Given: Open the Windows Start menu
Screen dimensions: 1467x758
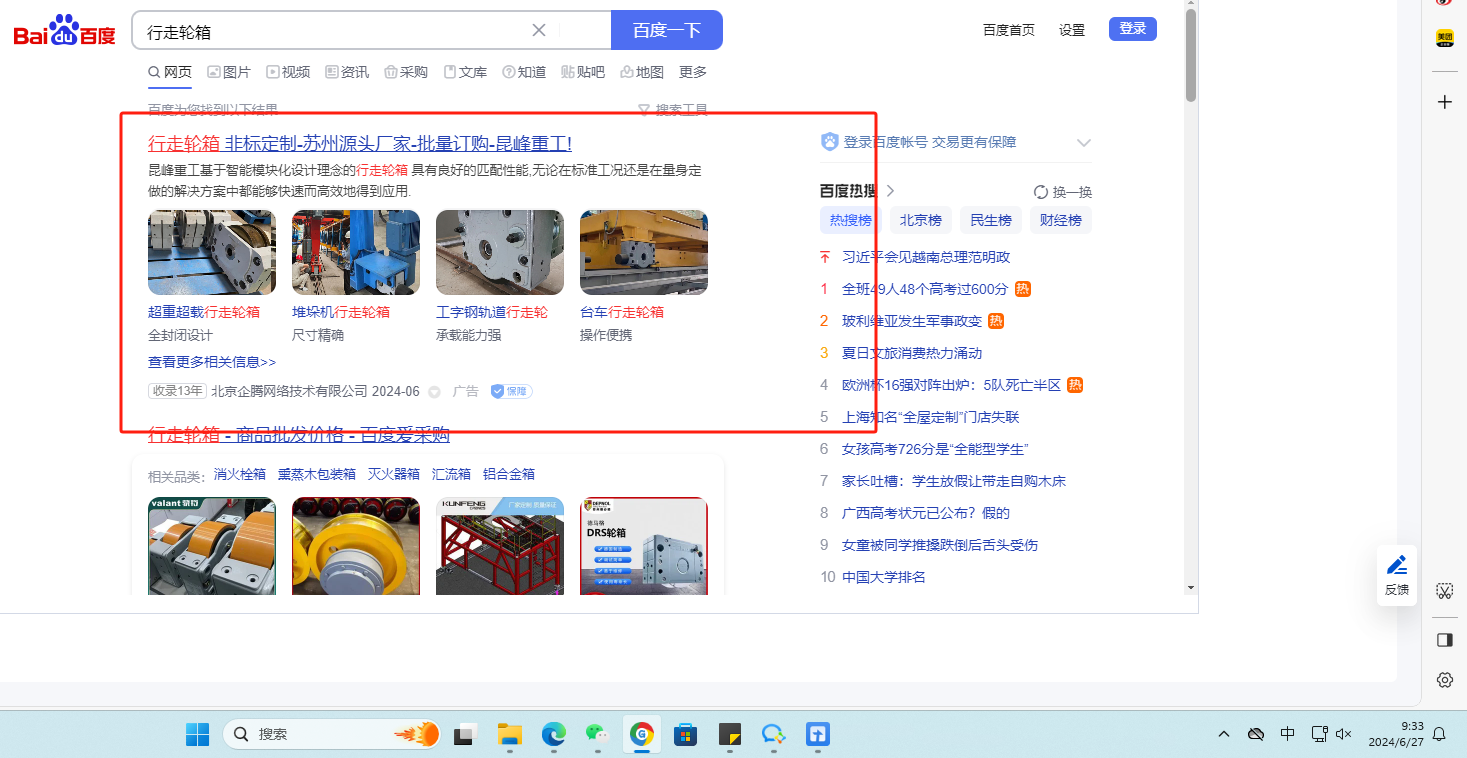Looking at the screenshot, I should coord(197,734).
